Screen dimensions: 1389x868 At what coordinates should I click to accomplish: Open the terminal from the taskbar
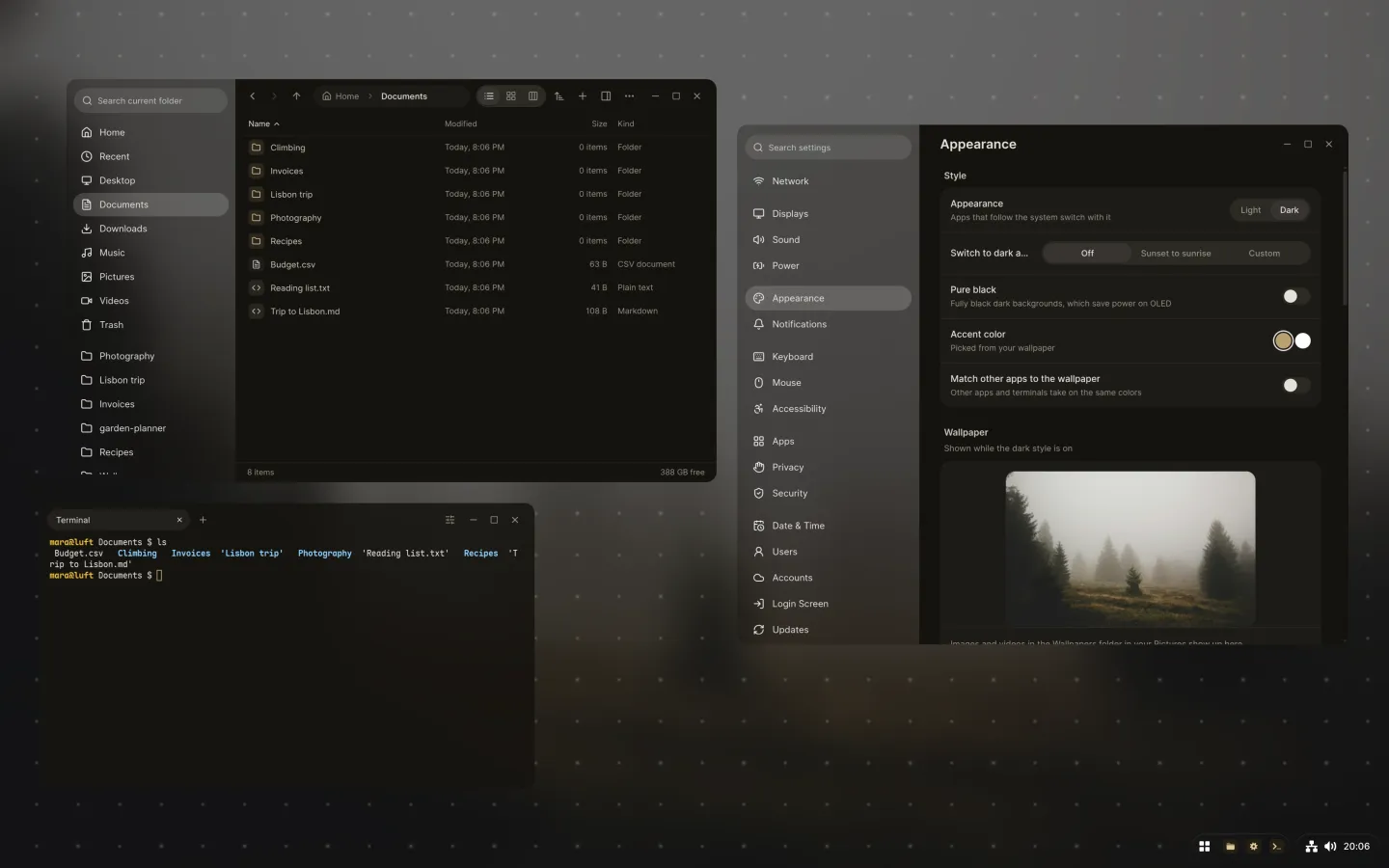tap(1276, 847)
